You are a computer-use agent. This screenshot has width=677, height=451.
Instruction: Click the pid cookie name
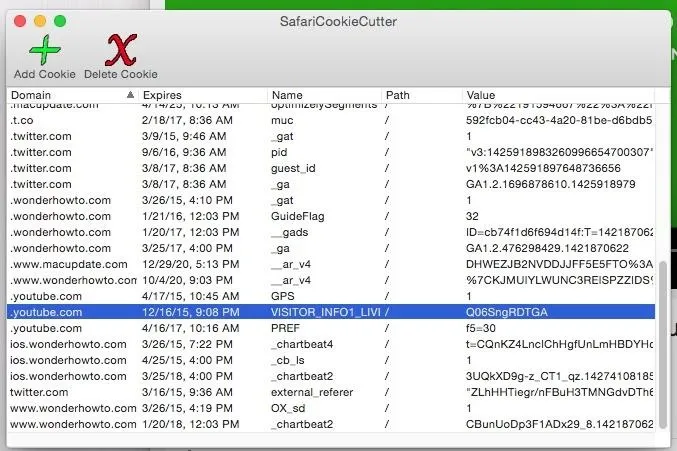point(279,152)
